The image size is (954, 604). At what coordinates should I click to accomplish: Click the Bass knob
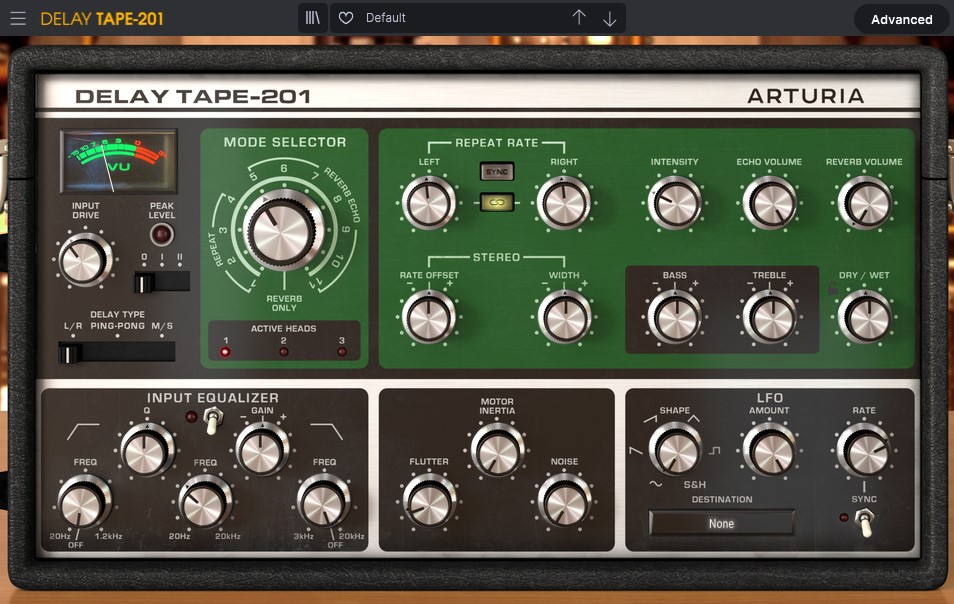(674, 318)
